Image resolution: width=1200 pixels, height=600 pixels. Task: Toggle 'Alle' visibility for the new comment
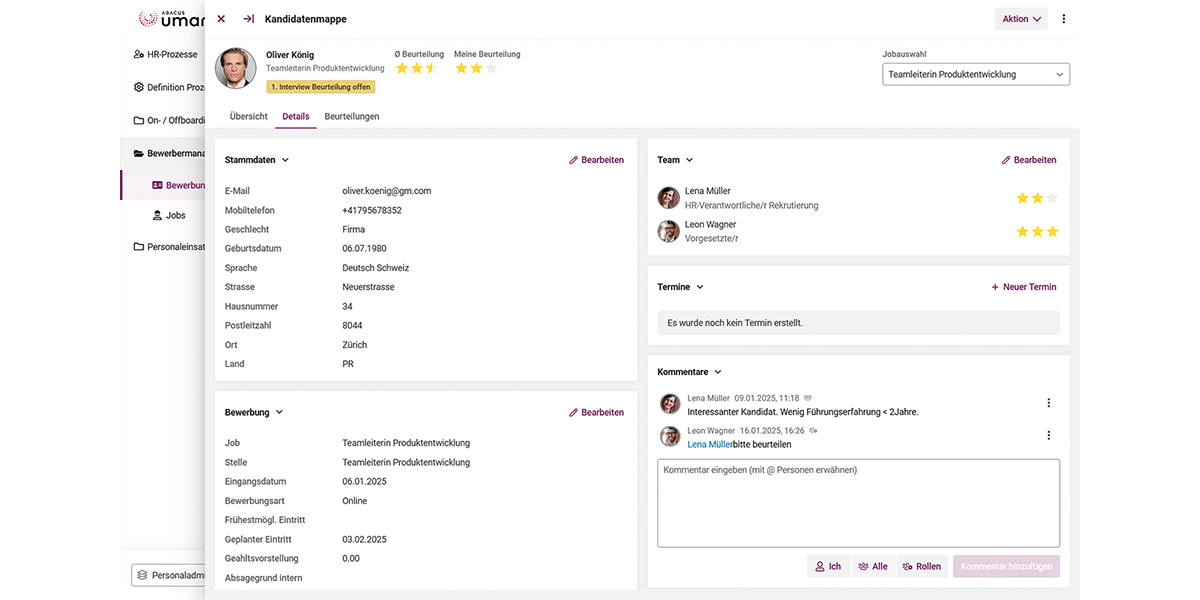[872, 566]
